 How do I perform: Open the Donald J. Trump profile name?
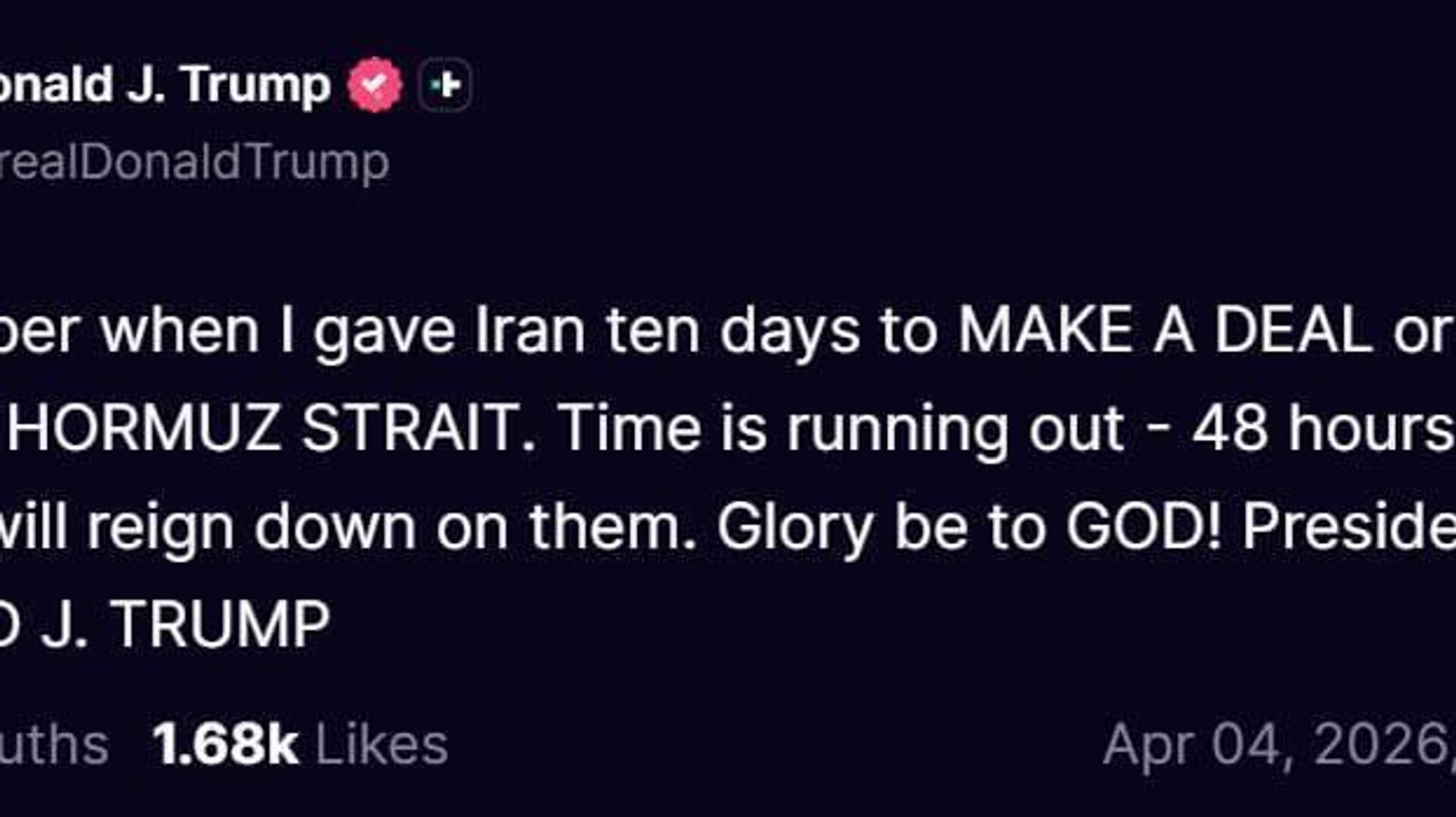click(163, 84)
